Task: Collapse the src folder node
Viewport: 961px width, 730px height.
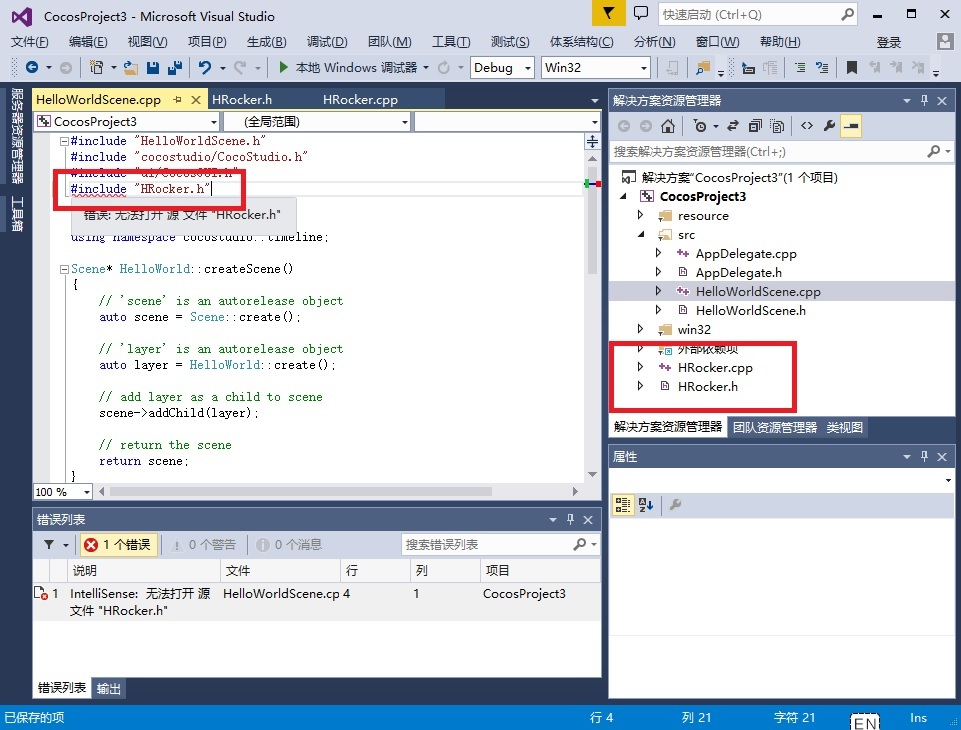Action: pos(641,234)
